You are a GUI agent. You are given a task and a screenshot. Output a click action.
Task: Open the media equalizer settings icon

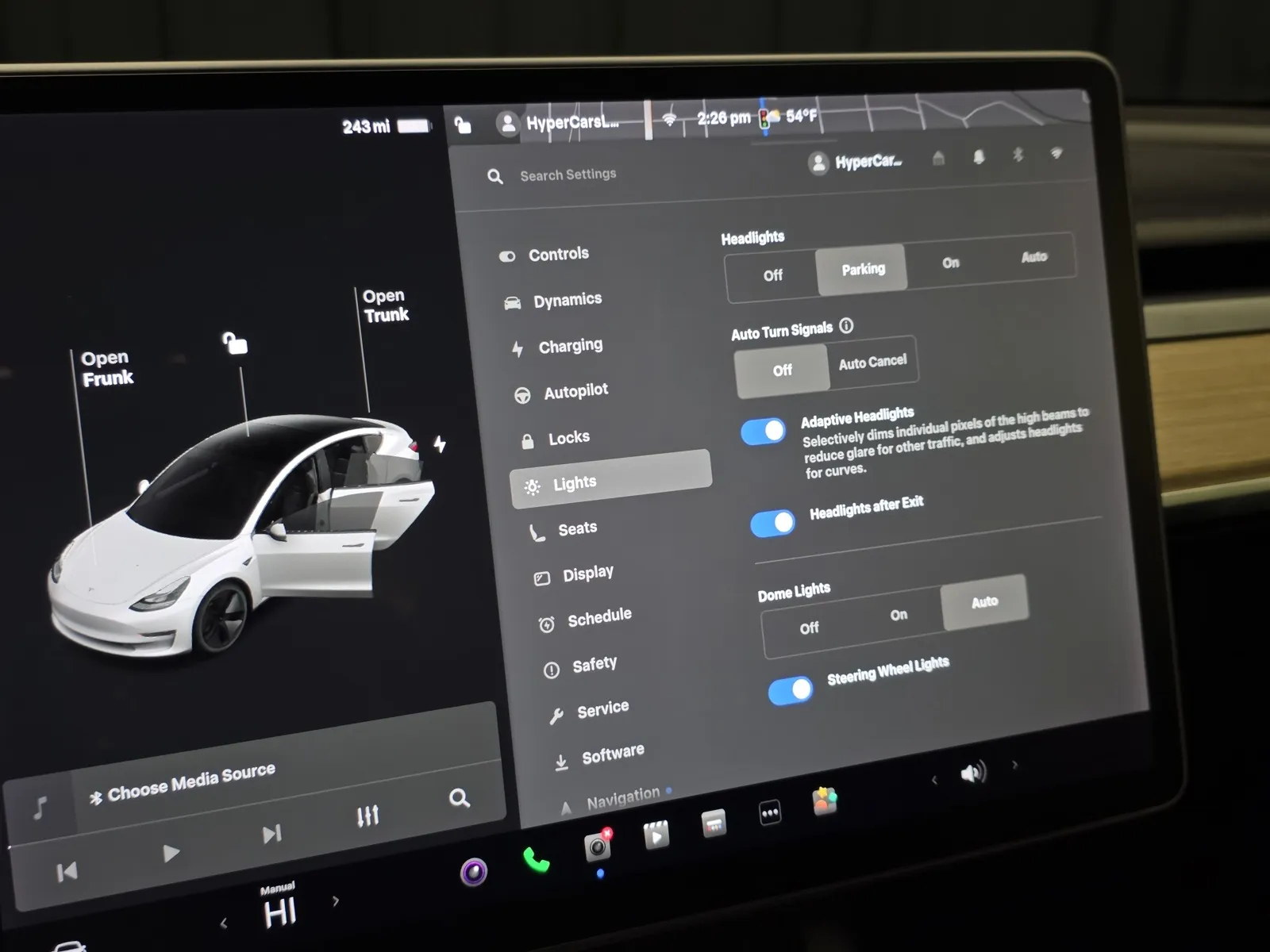tap(368, 816)
